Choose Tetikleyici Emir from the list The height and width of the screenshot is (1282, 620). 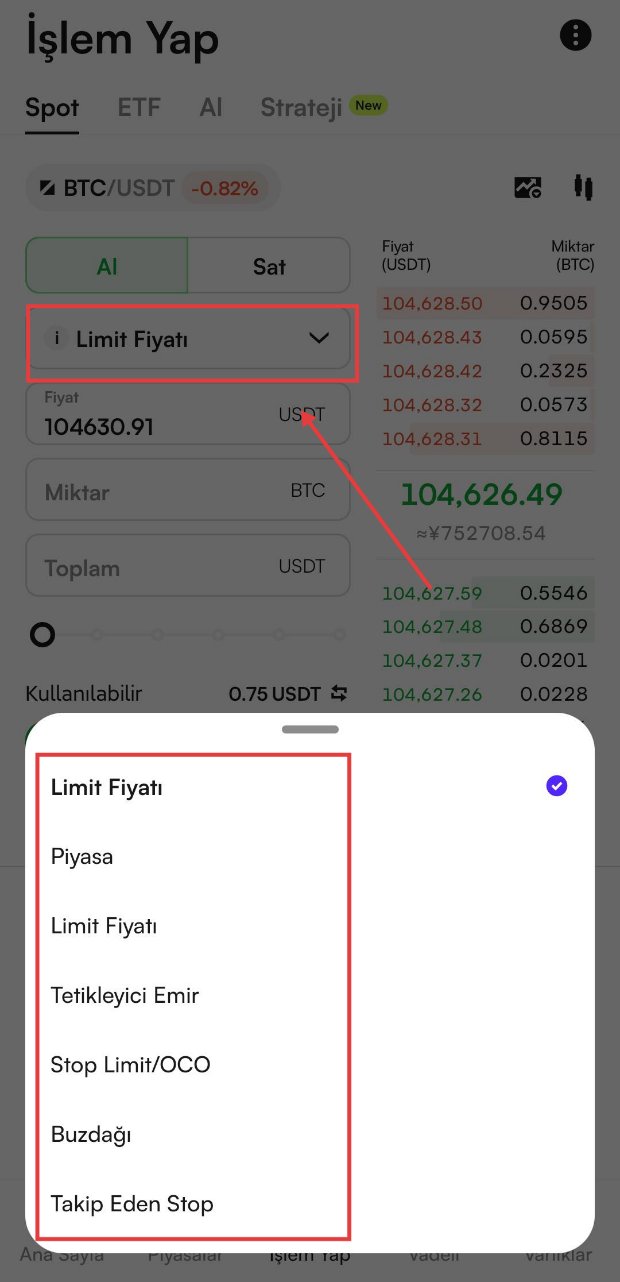pyautogui.click(x=125, y=996)
